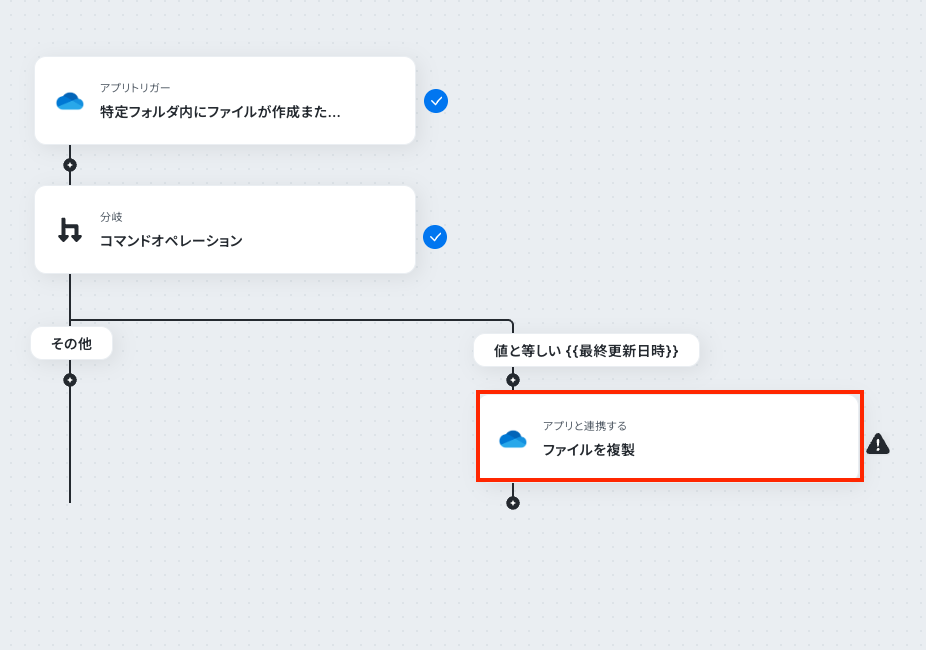Click the branch icon on コマンドオペレーション card
926x650 pixels.
70,230
